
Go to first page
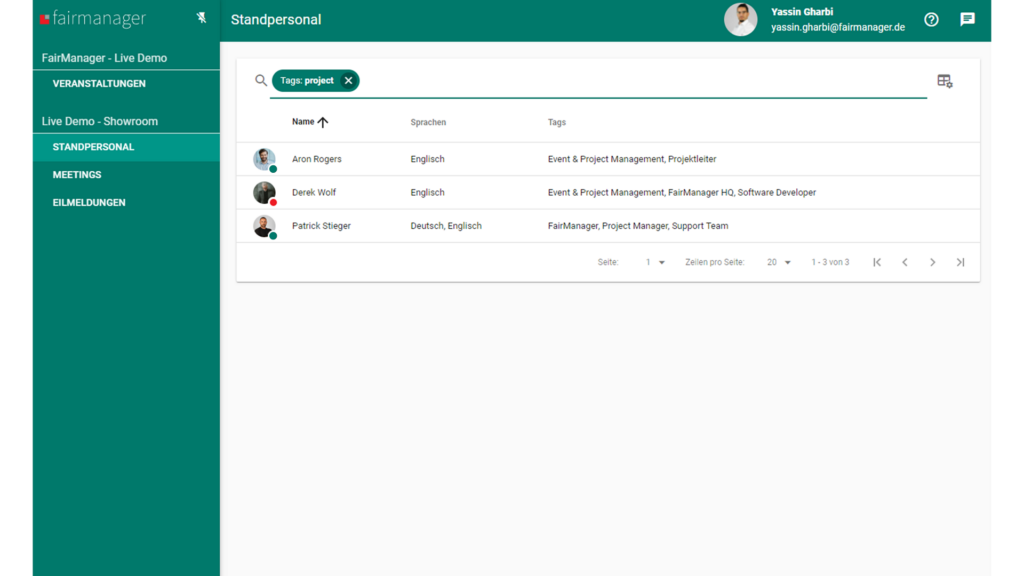pyautogui.click(x=877, y=262)
